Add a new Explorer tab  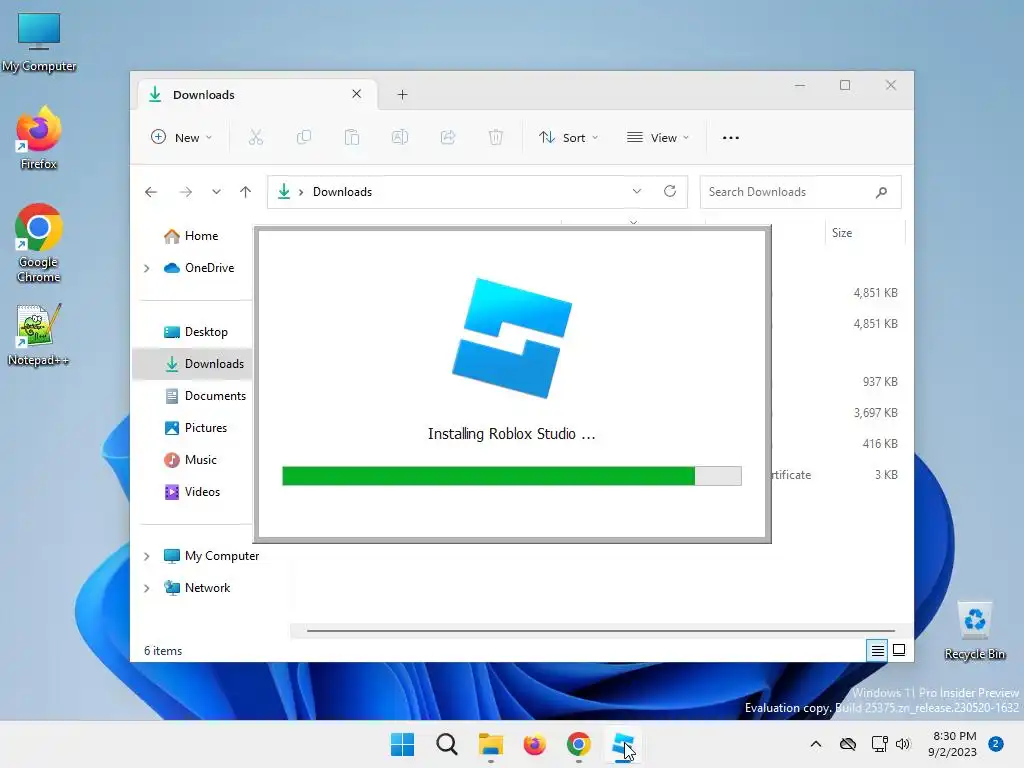pos(402,95)
